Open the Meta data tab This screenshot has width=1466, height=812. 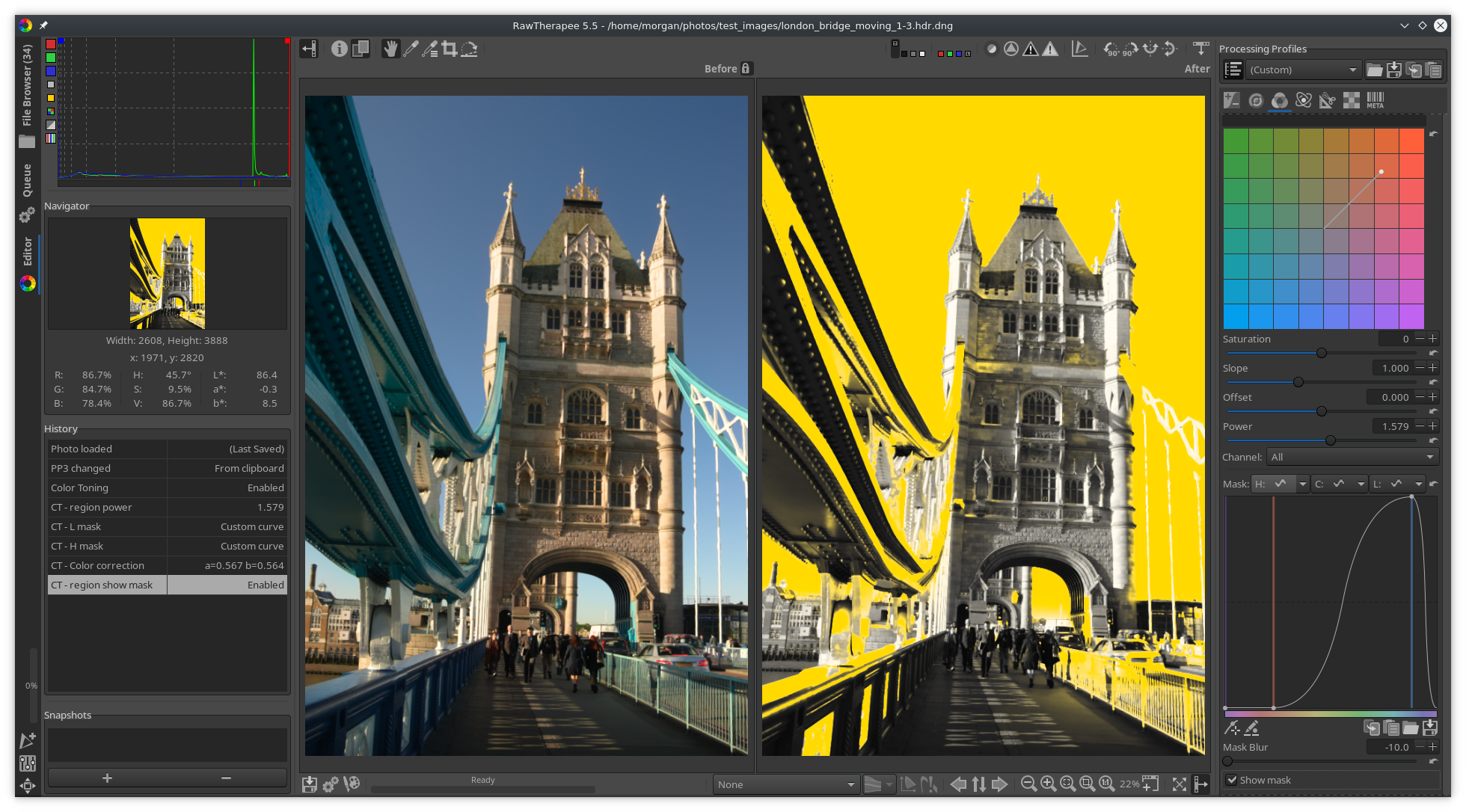(1375, 100)
